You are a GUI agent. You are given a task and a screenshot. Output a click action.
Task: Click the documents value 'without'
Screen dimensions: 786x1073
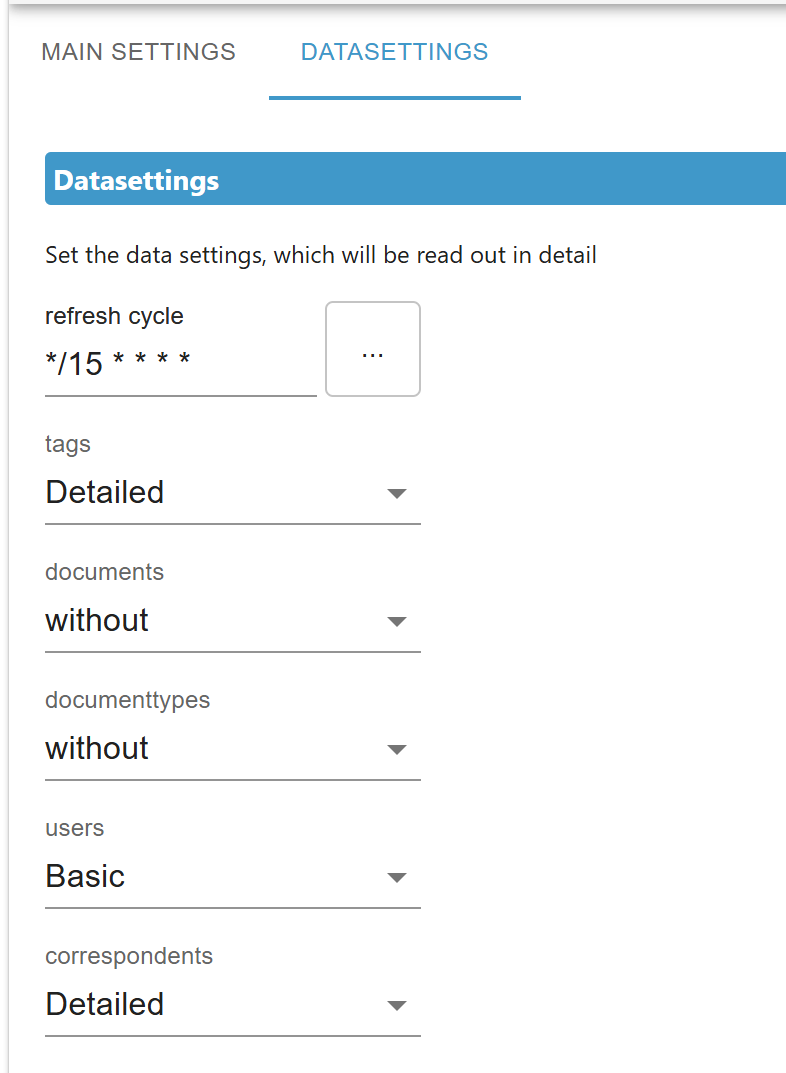coord(96,620)
